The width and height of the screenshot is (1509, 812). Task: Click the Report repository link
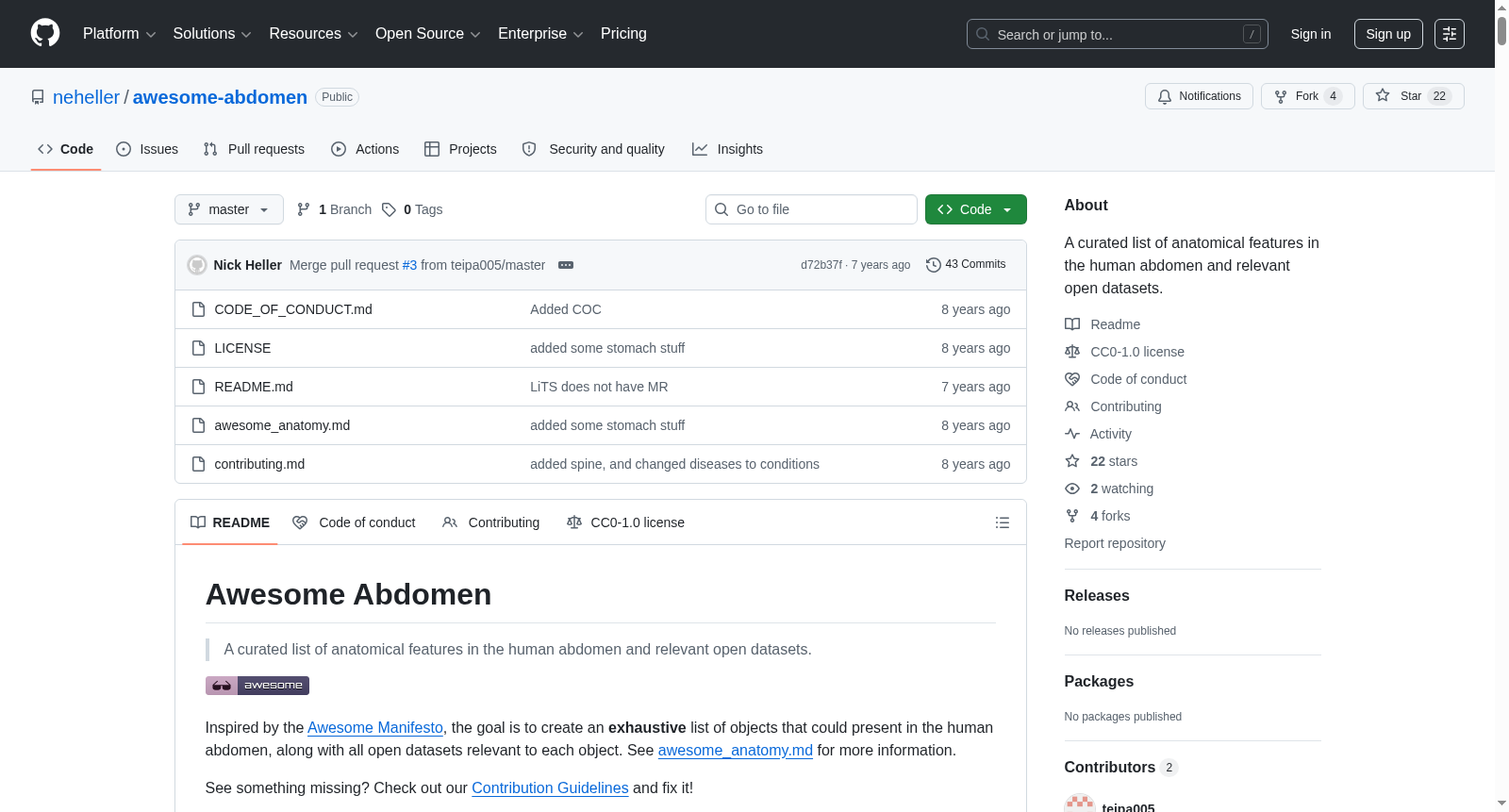coord(1115,543)
